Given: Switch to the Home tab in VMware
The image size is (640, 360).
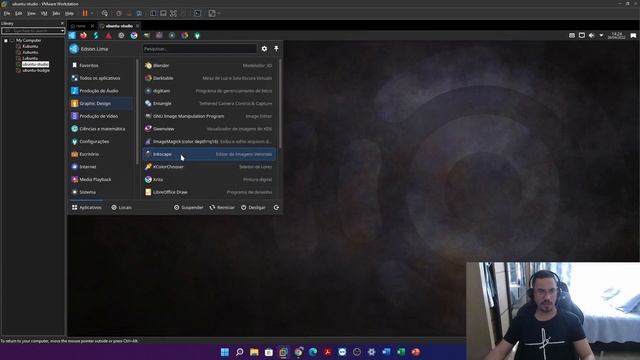Looking at the screenshot, I should point(82,26).
